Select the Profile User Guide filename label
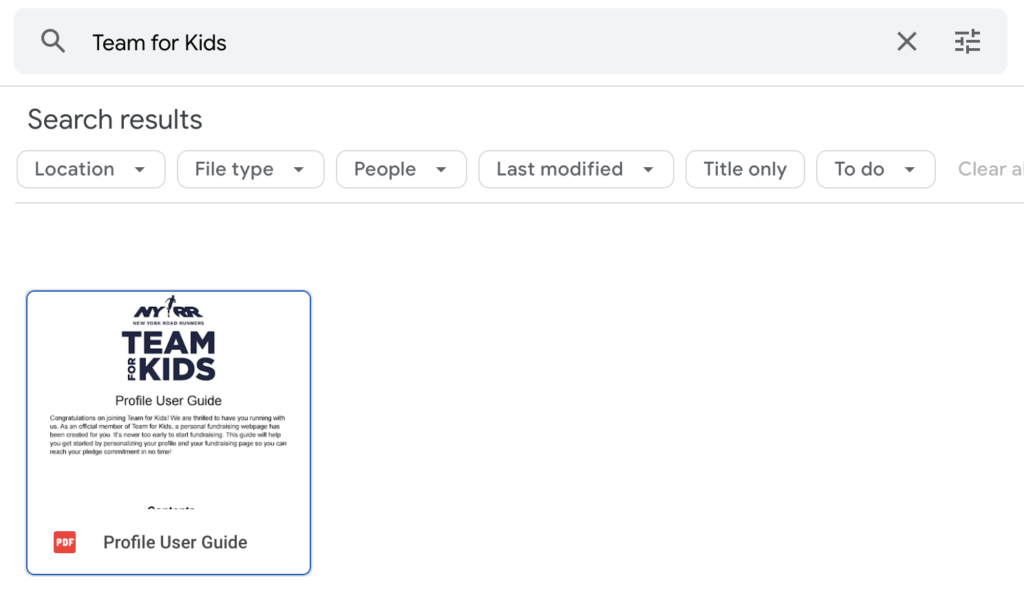Screen dimensions: 1024x611 175,542
